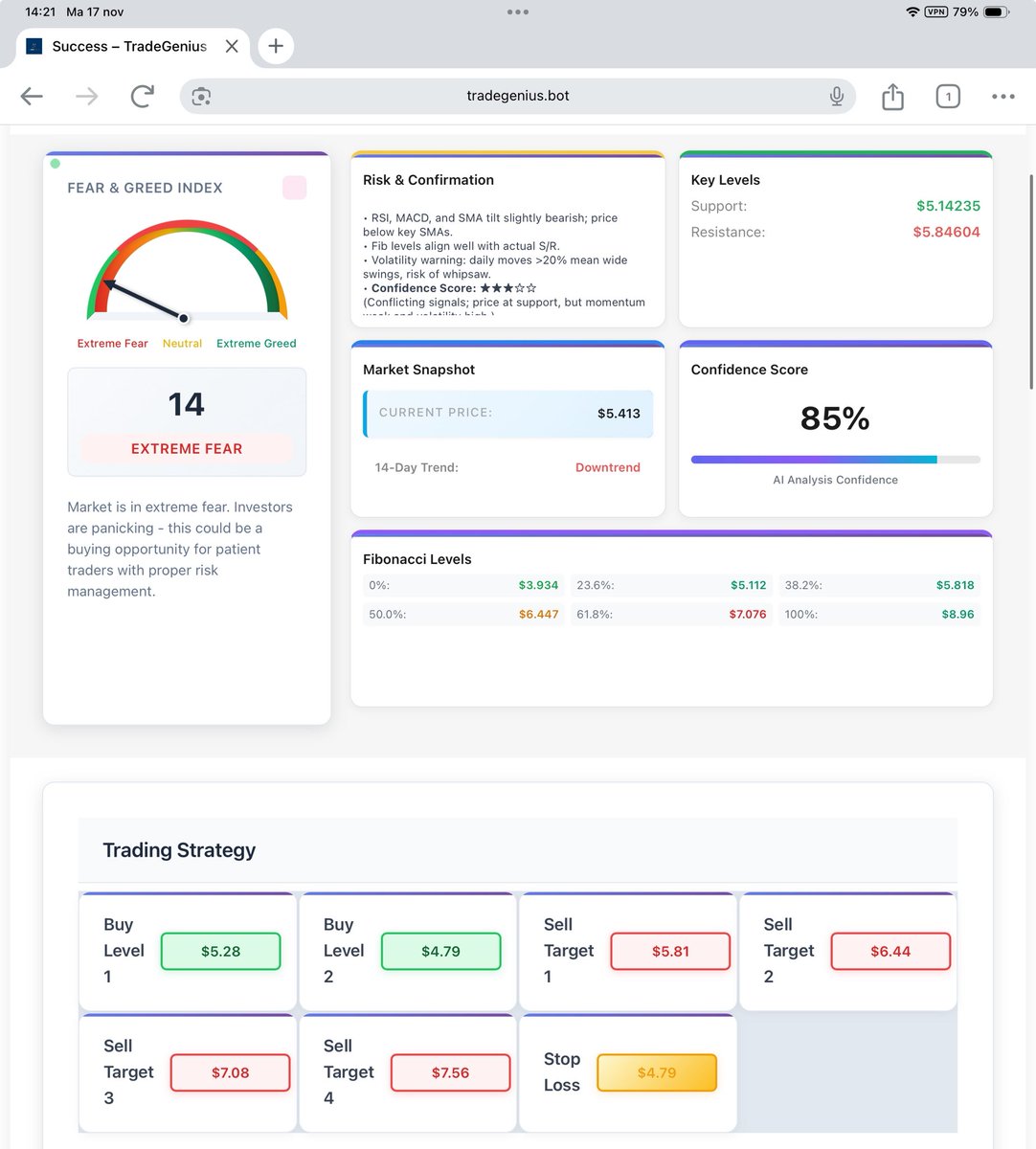Viewport: 1036px width, 1149px height.
Task: Click the Key Levels heading
Action: click(726, 180)
